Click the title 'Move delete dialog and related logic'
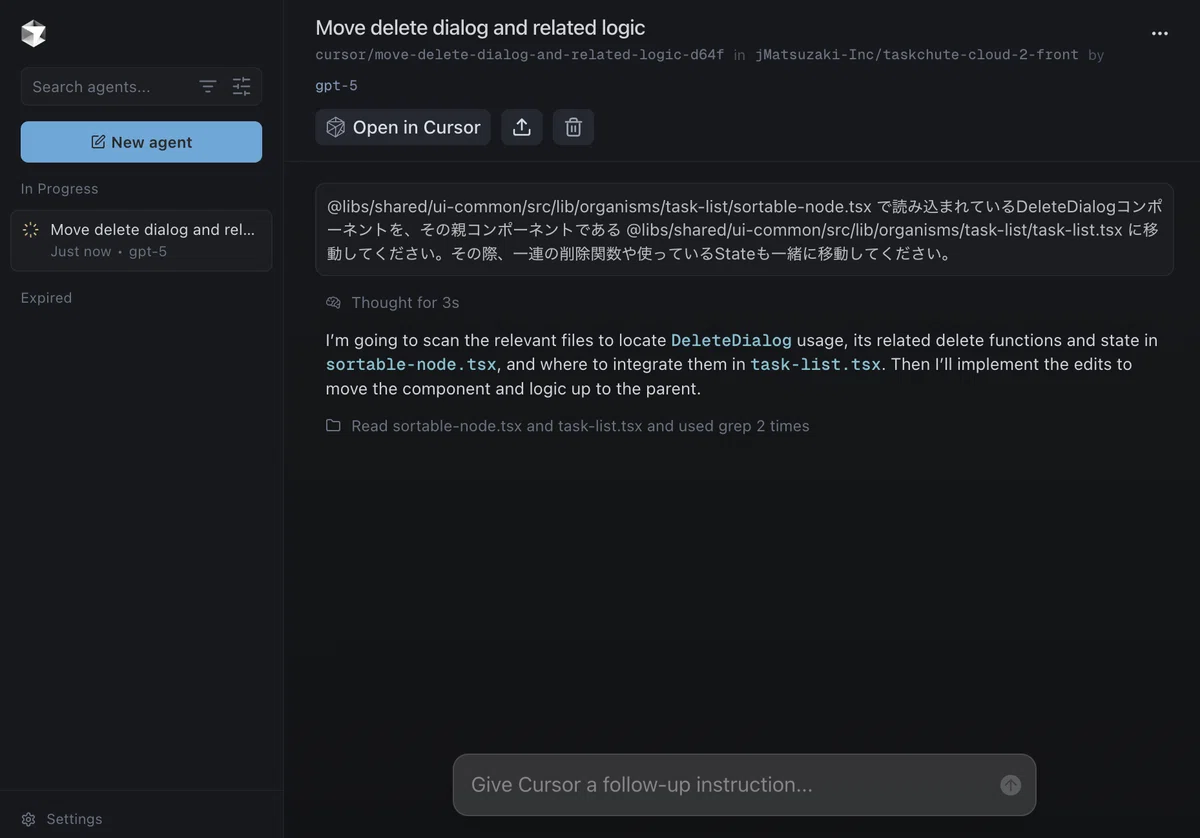Image resolution: width=1200 pixels, height=838 pixels. coord(480,28)
